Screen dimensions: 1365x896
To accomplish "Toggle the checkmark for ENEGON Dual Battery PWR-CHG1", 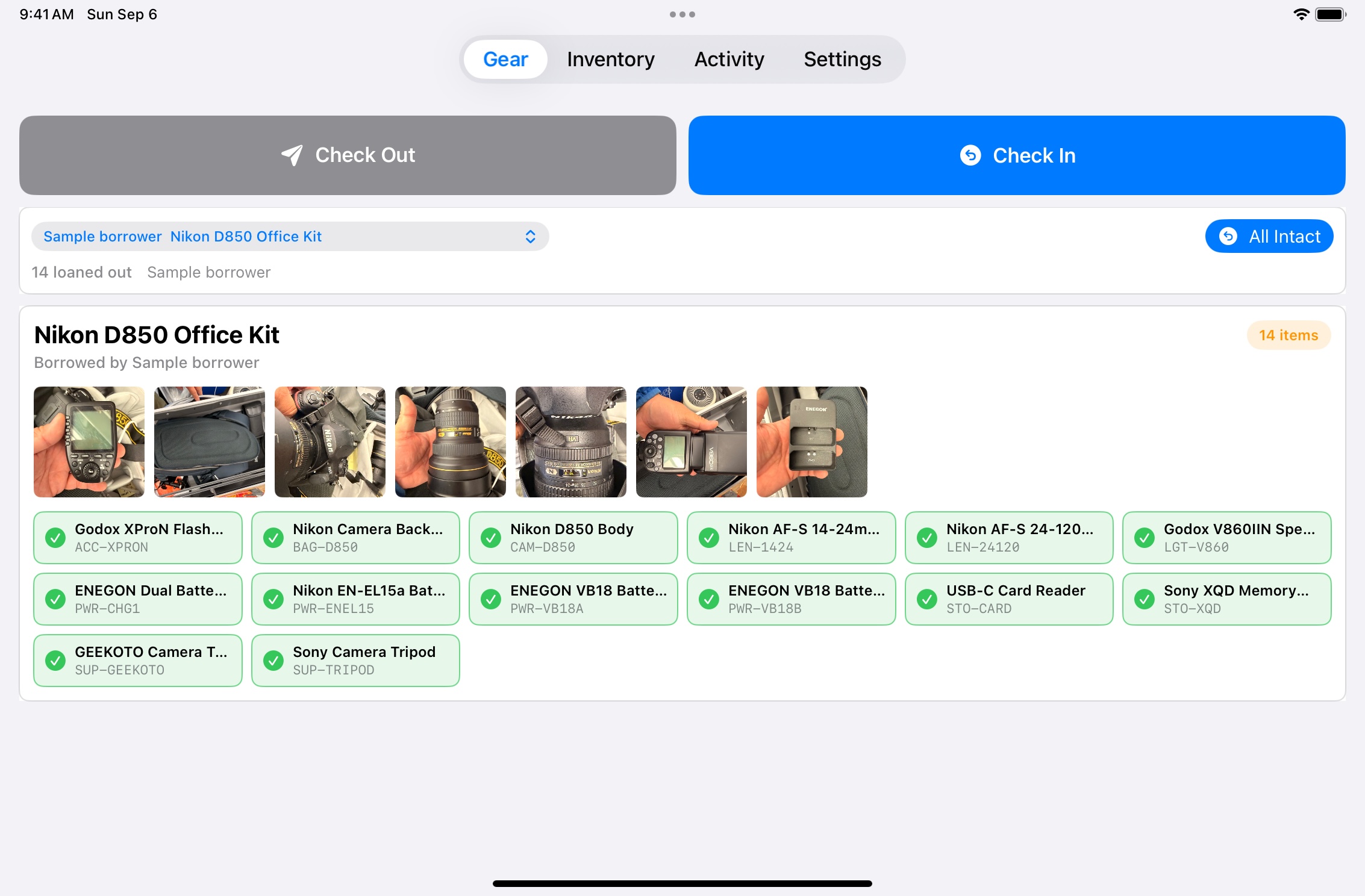I will pyautogui.click(x=55, y=599).
